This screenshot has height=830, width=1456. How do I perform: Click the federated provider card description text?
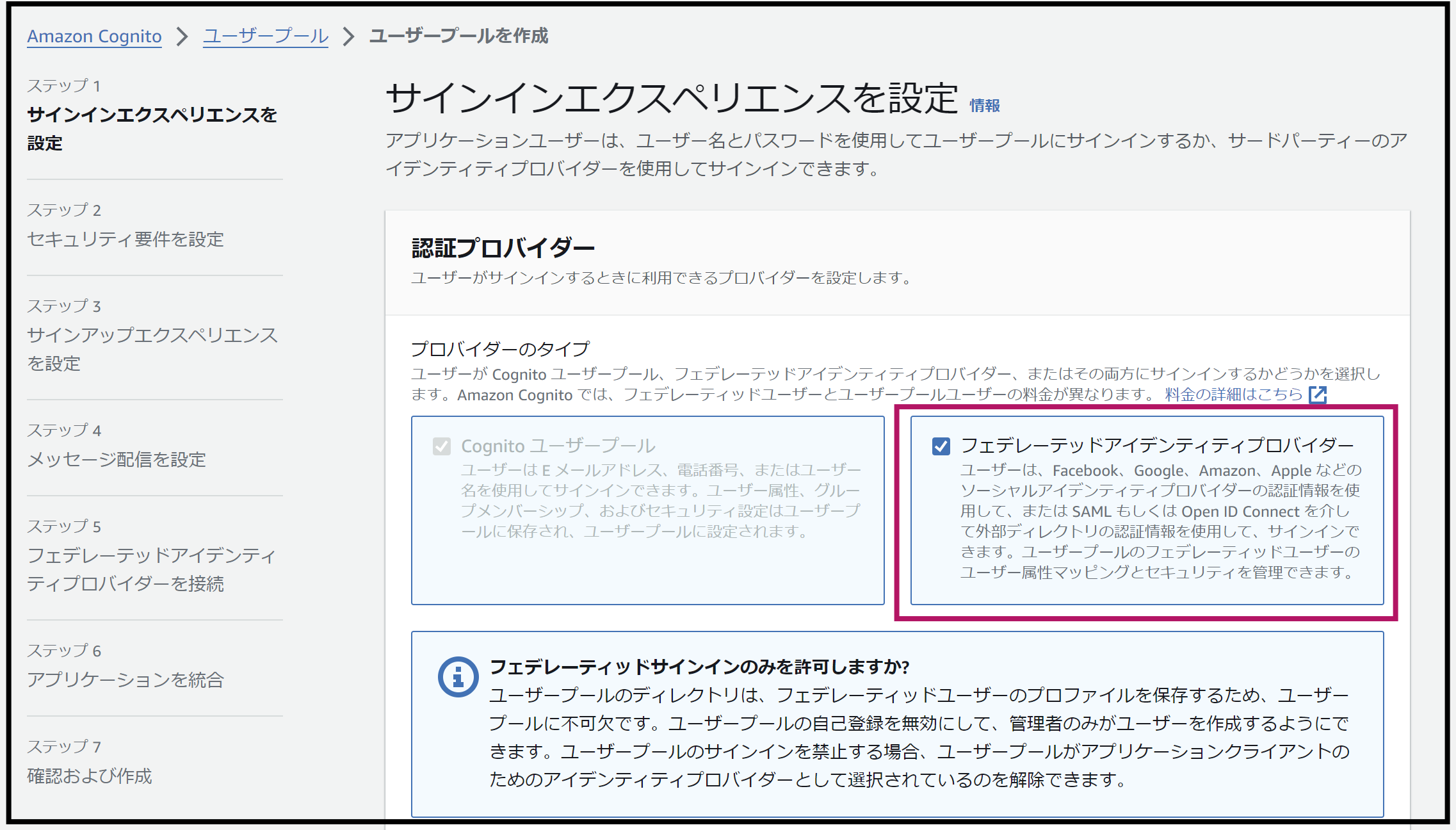point(1160,521)
